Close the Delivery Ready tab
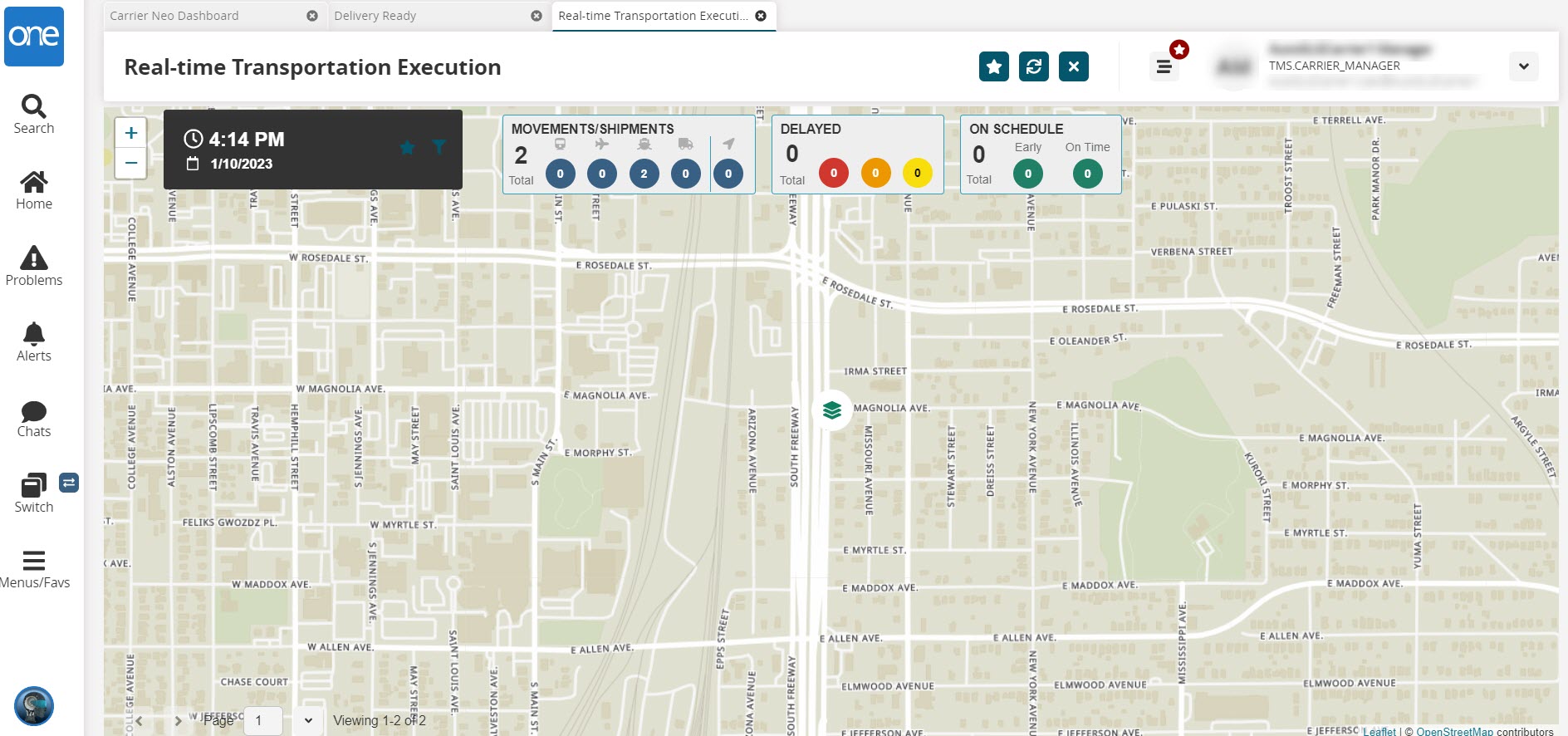The height and width of the screenshot is (736, 1568). click(537, 16)
